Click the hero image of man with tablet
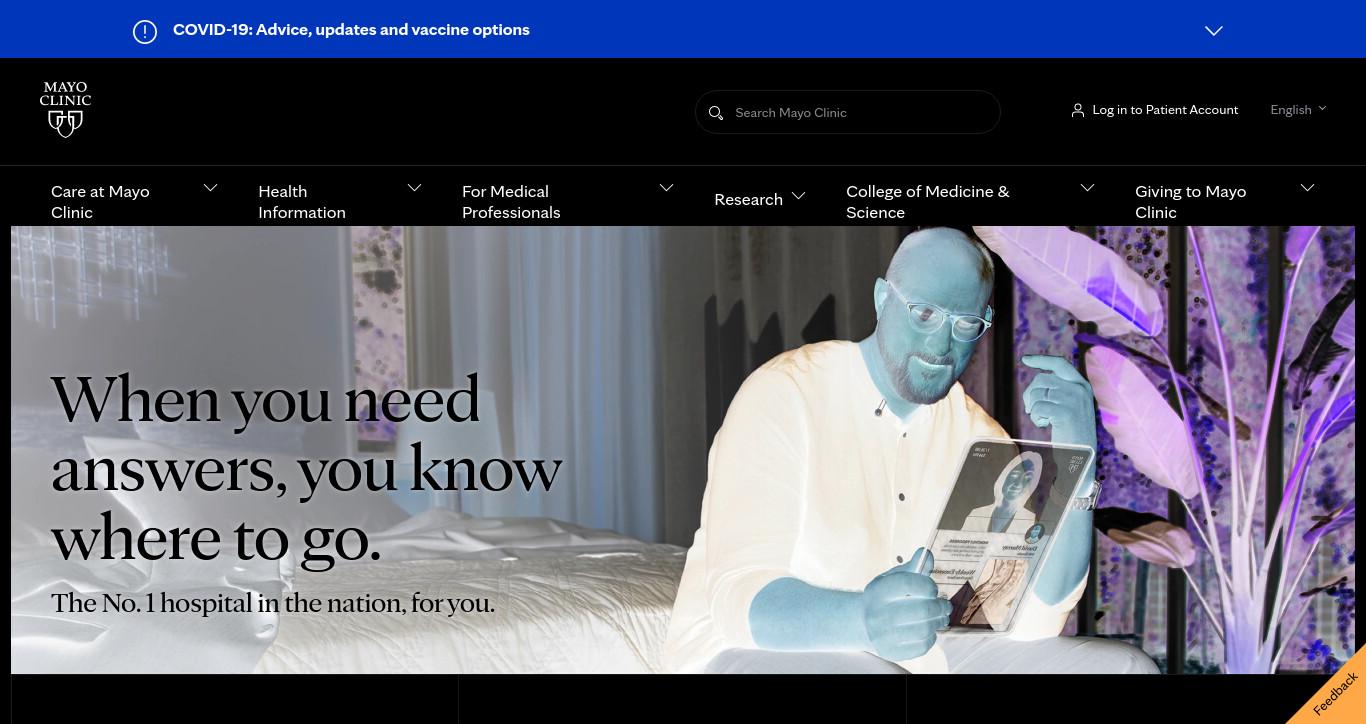Screen dimensions: 1366x724 [683, 450]
